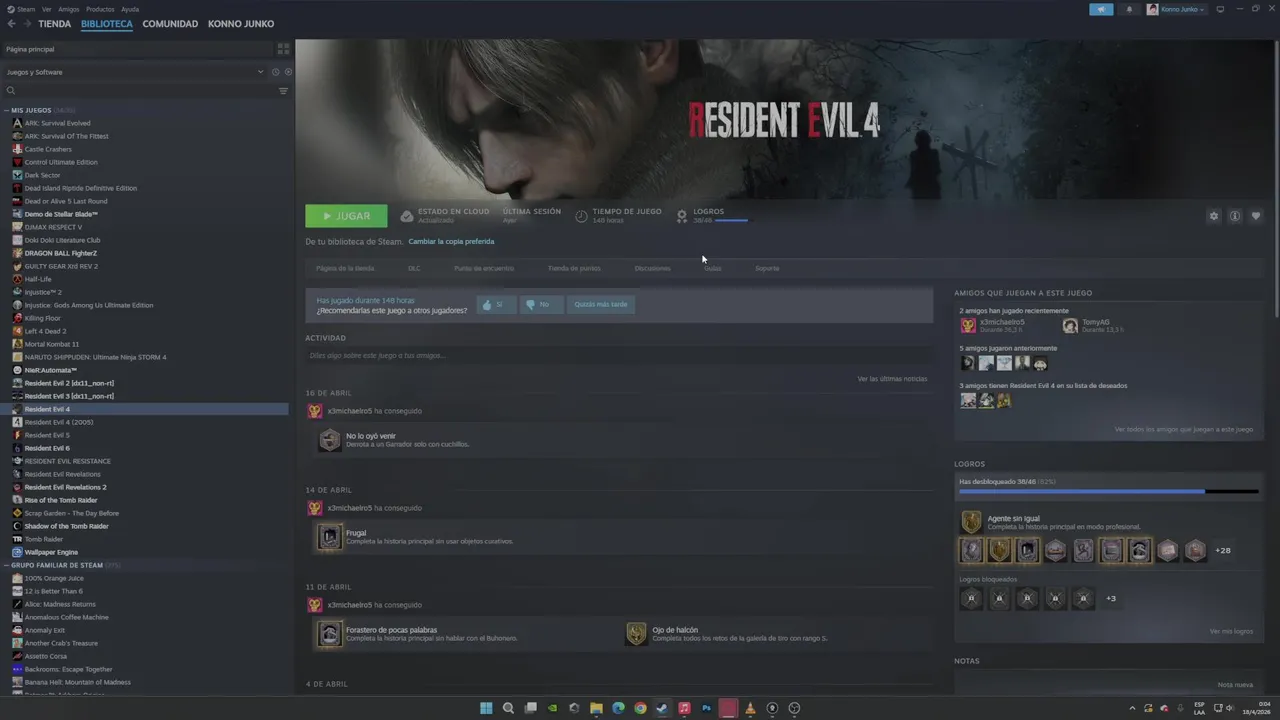Image resolution: width=1280 pixels, height=720 pixels.
Task: Open the Discusiones tab
Action: pos(653,268)
